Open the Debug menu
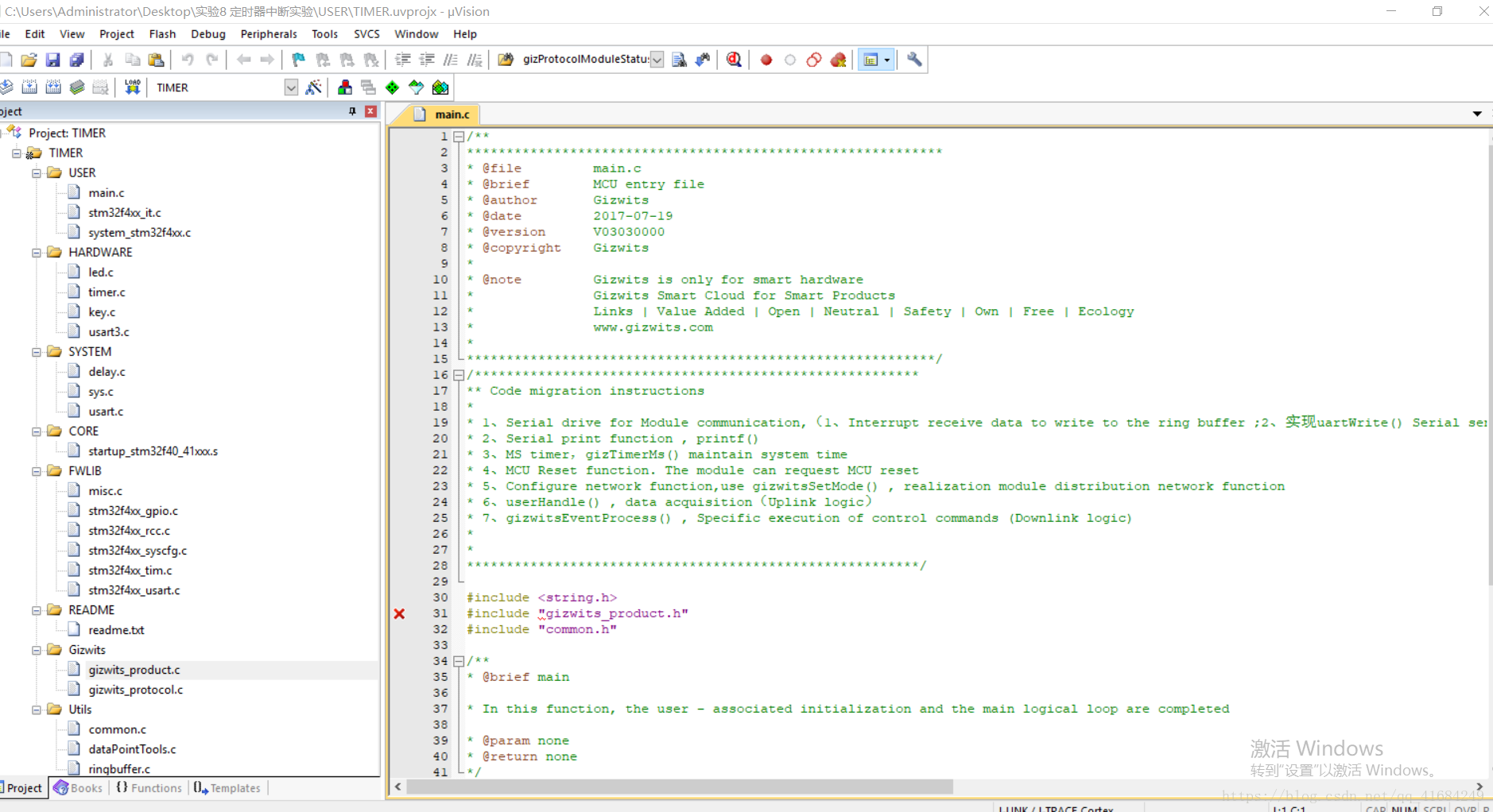Viewport: 1493px width, 812px height. [x=208, y=34]
